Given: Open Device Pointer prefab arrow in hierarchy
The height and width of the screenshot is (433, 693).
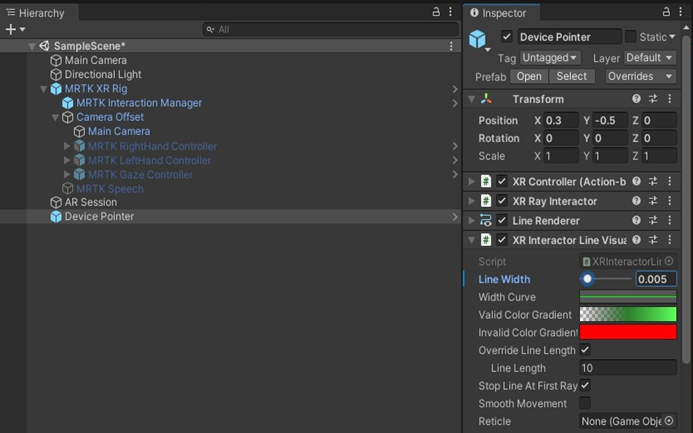Looking at the screenshot, I should [455, 216].
